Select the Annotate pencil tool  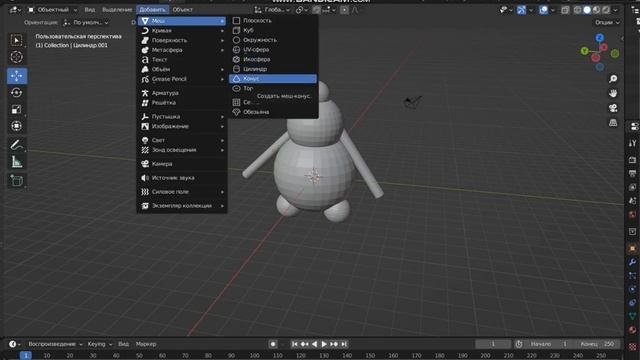[17, 144]
